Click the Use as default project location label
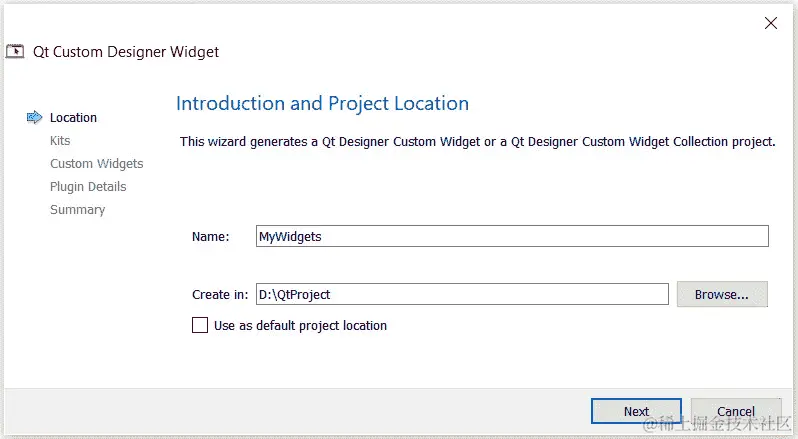 (x=300, y=326)
